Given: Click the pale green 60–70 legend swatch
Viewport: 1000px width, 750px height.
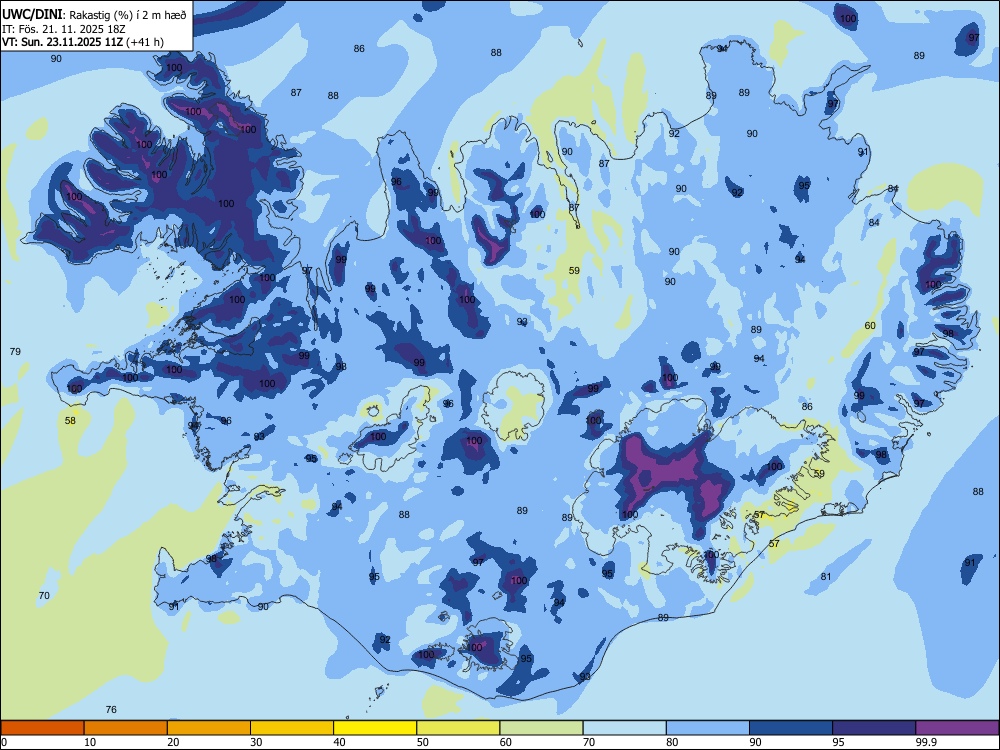Looking at the screenshot, I should coord(541,728).
